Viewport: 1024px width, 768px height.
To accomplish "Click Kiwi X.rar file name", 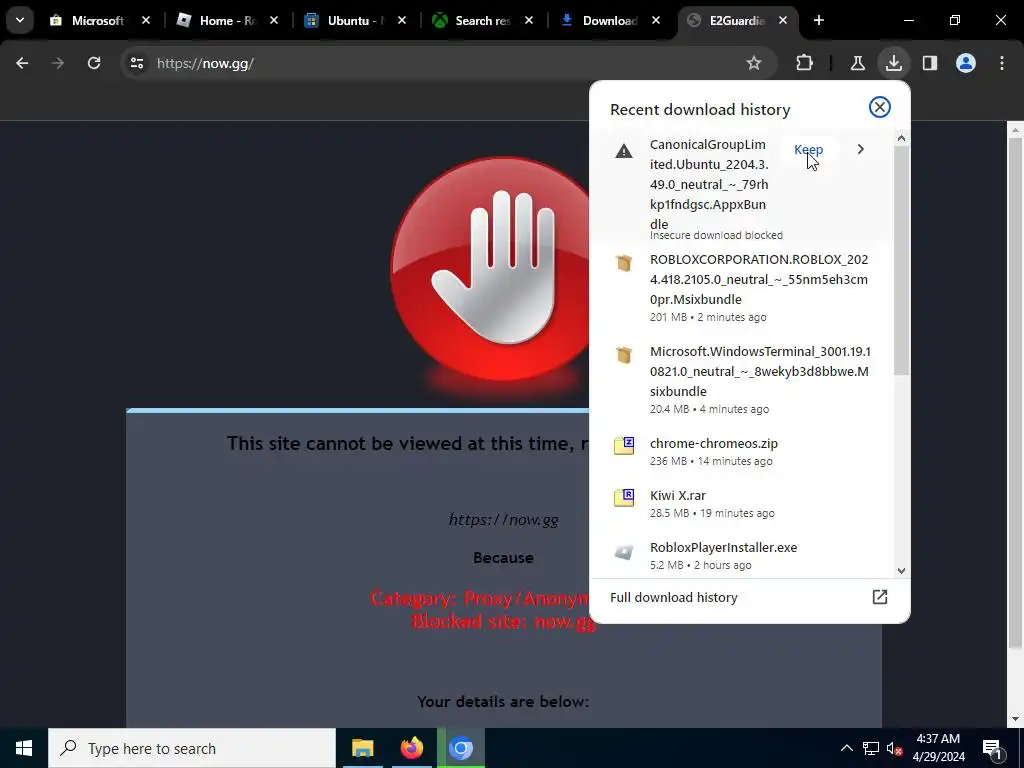I will (678, 496).
